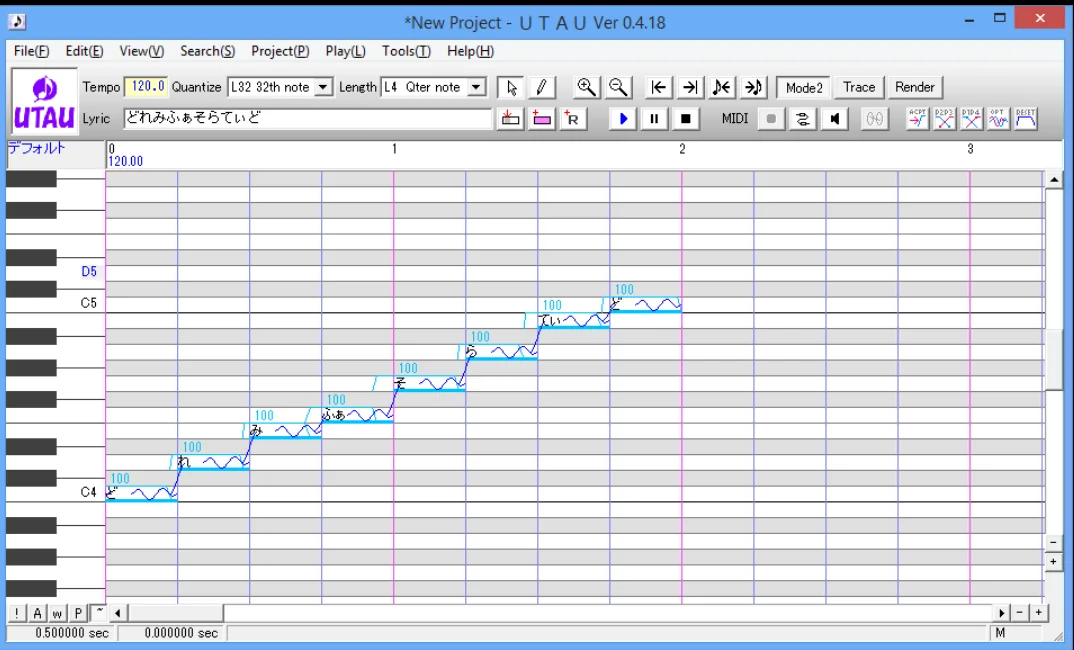Click the デフォルト voicebank label
The height and width of the screenshot is (650, 1074).
pyautogui.click(x=37, y=148)
